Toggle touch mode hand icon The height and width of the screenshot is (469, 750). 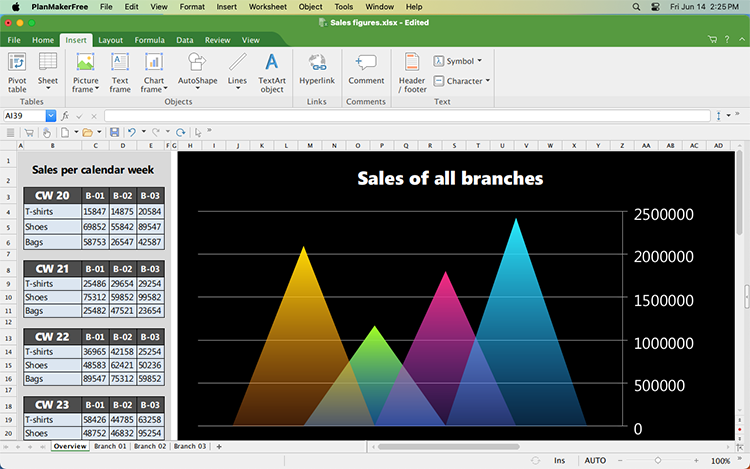[x=46, y=132]
